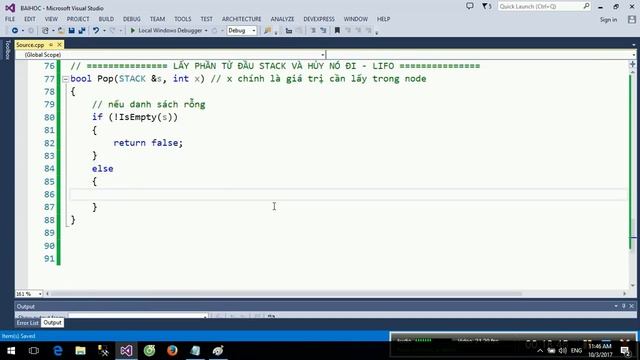Open Task View from the taskbar
Image resolution: width=640 pixels, height=360 pixels.
tap(34, 351)
